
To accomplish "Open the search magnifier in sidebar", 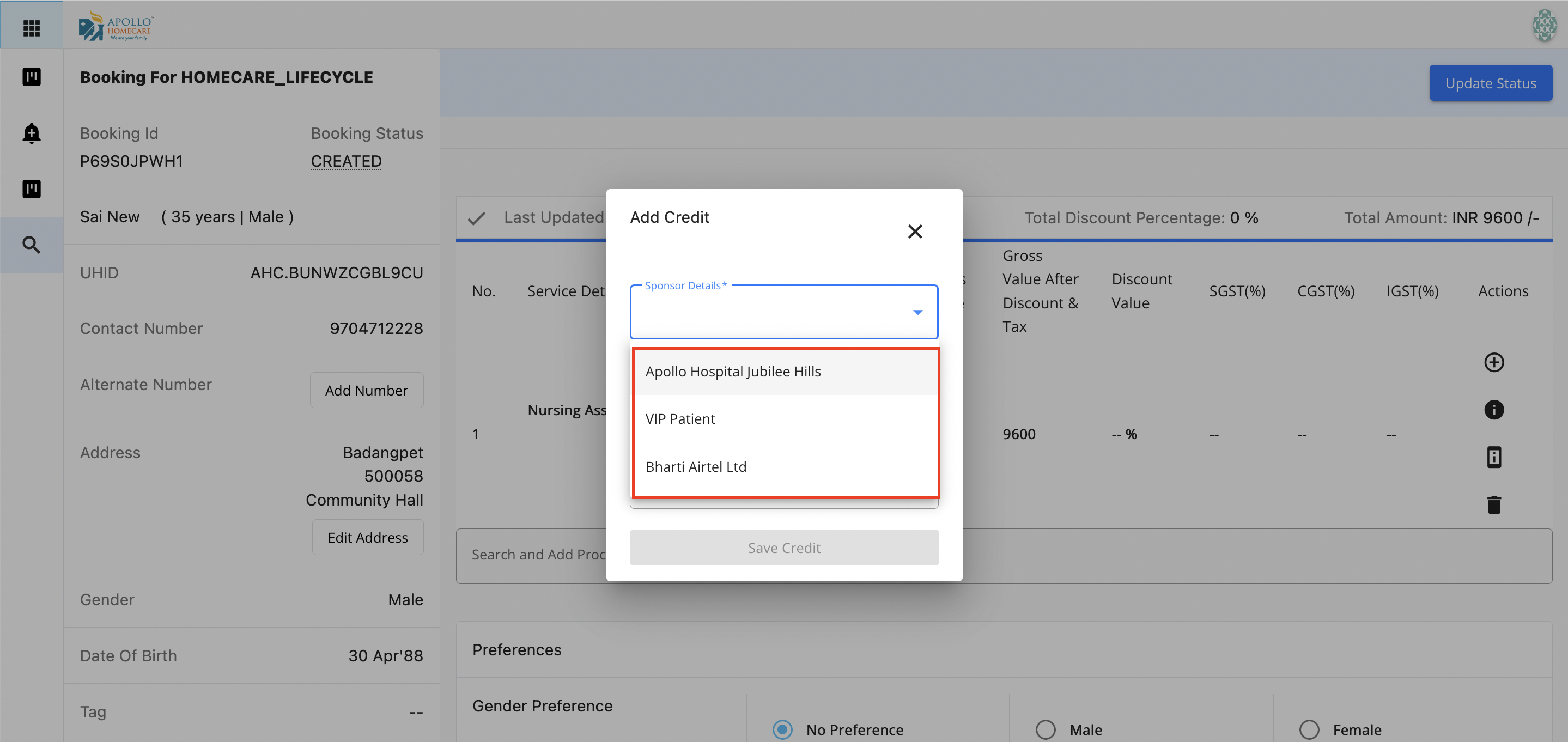I will pos(31,245).
